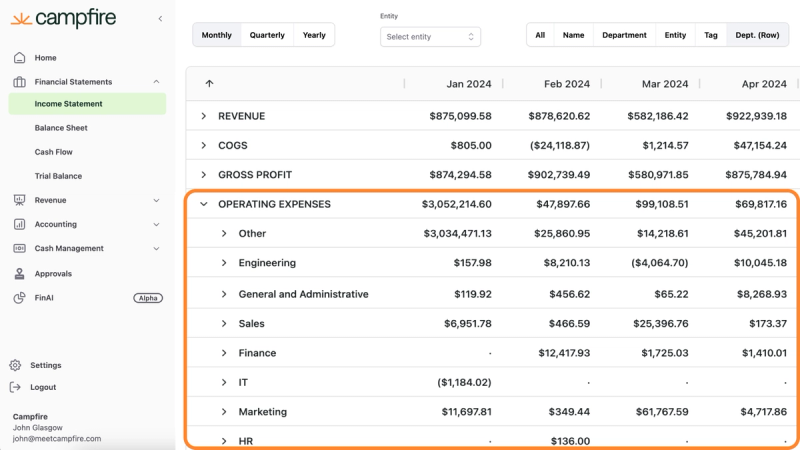Viewport: 800px width, 450px height.
Task: Expand the COGS row
Action: [x=204, y=145]
